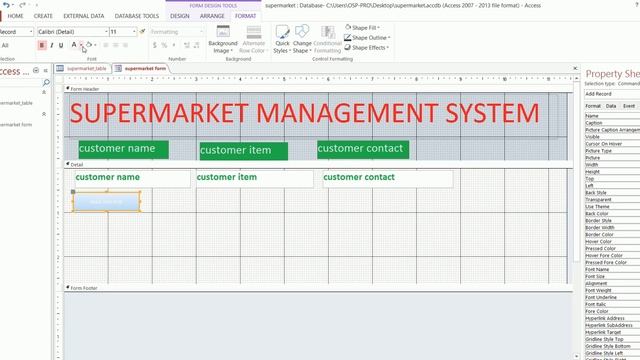This screenshot has width=640, height=360.
Task: Open the HOME ribbon tab
Action: point(16,16)
